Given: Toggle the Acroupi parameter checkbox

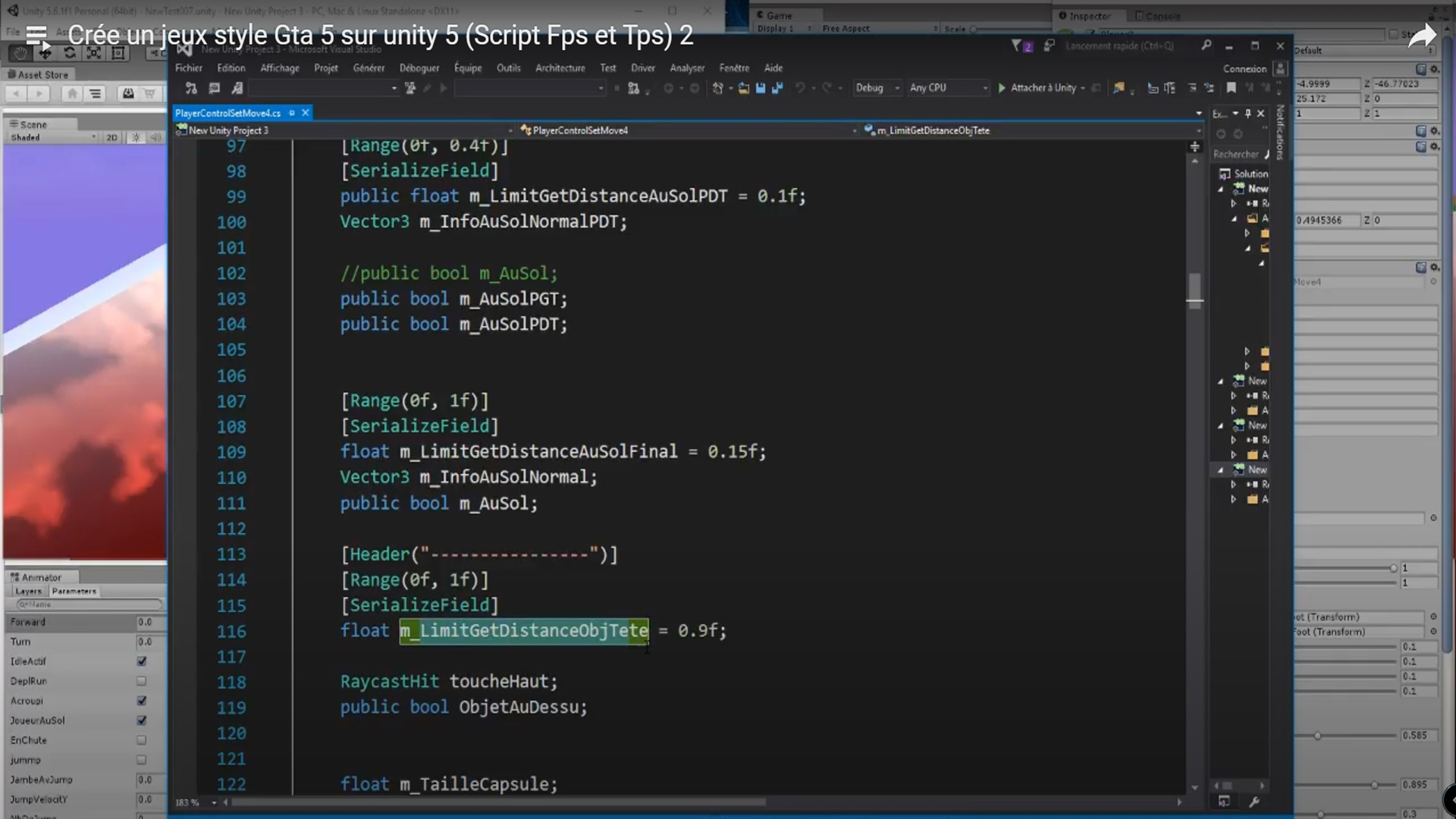Looking at the screenshot, I should (142, 701).
